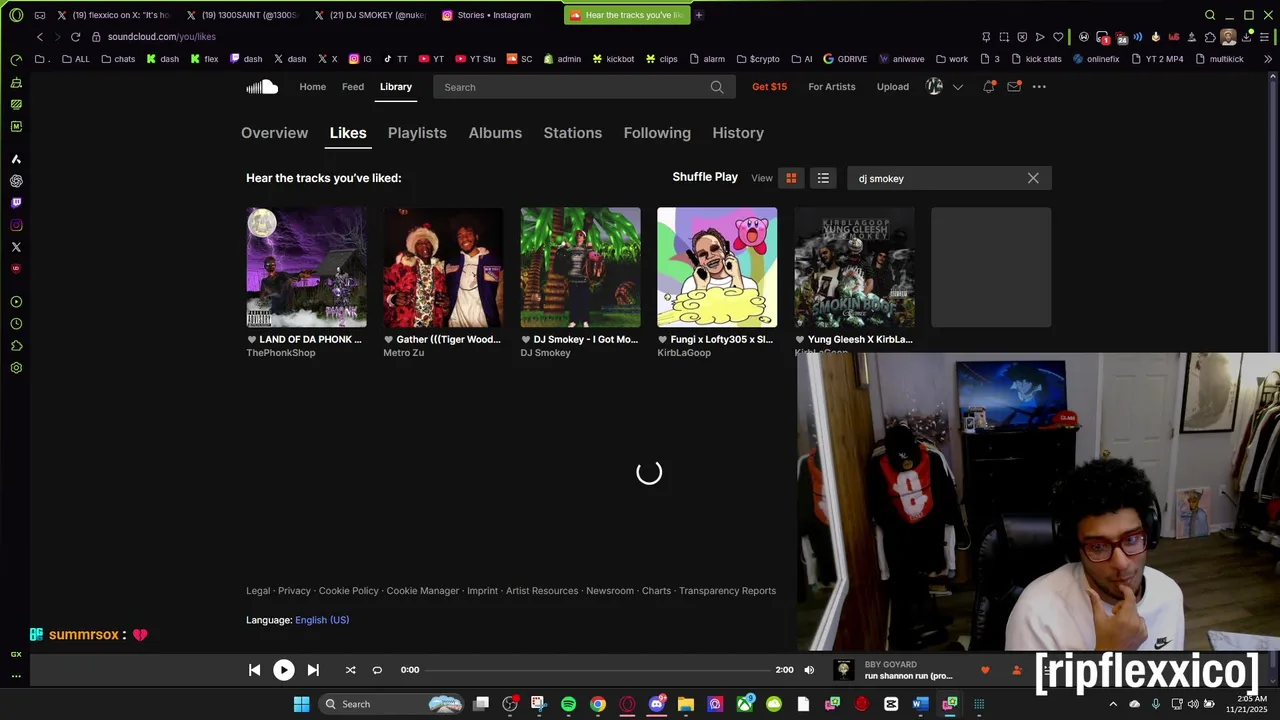Click the Get $15 link
This screenshot has height=720, width=1280.
(769, 87)
